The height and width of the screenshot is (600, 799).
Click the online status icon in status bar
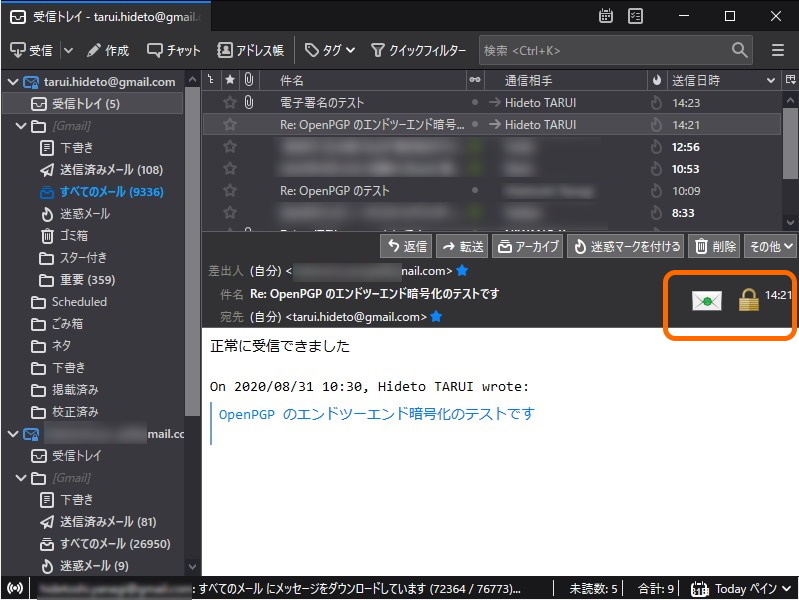pyautogui.click(x=15, y=589)
